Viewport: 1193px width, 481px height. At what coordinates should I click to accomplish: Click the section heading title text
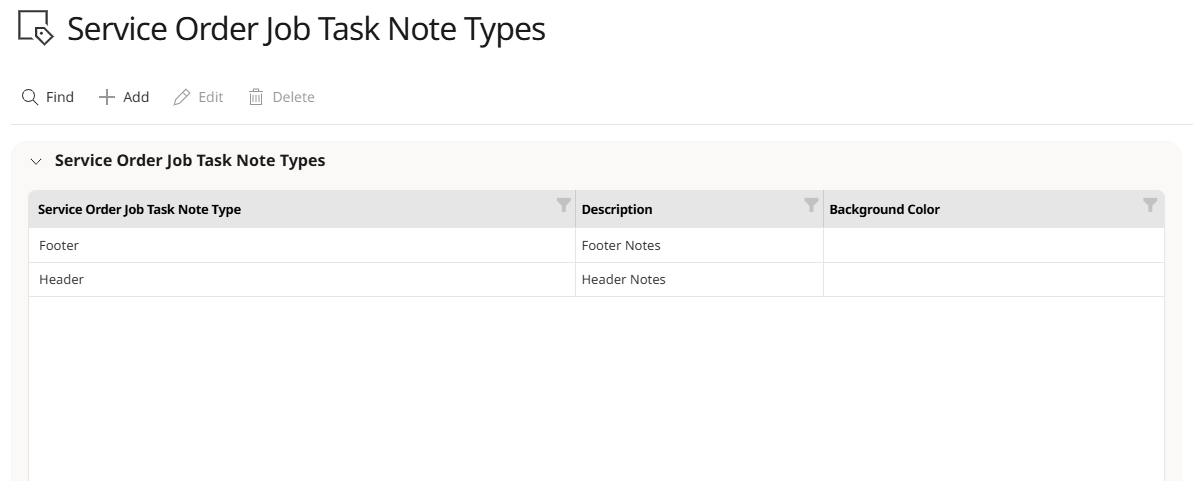pyautogui.click(x=190, y=161)
